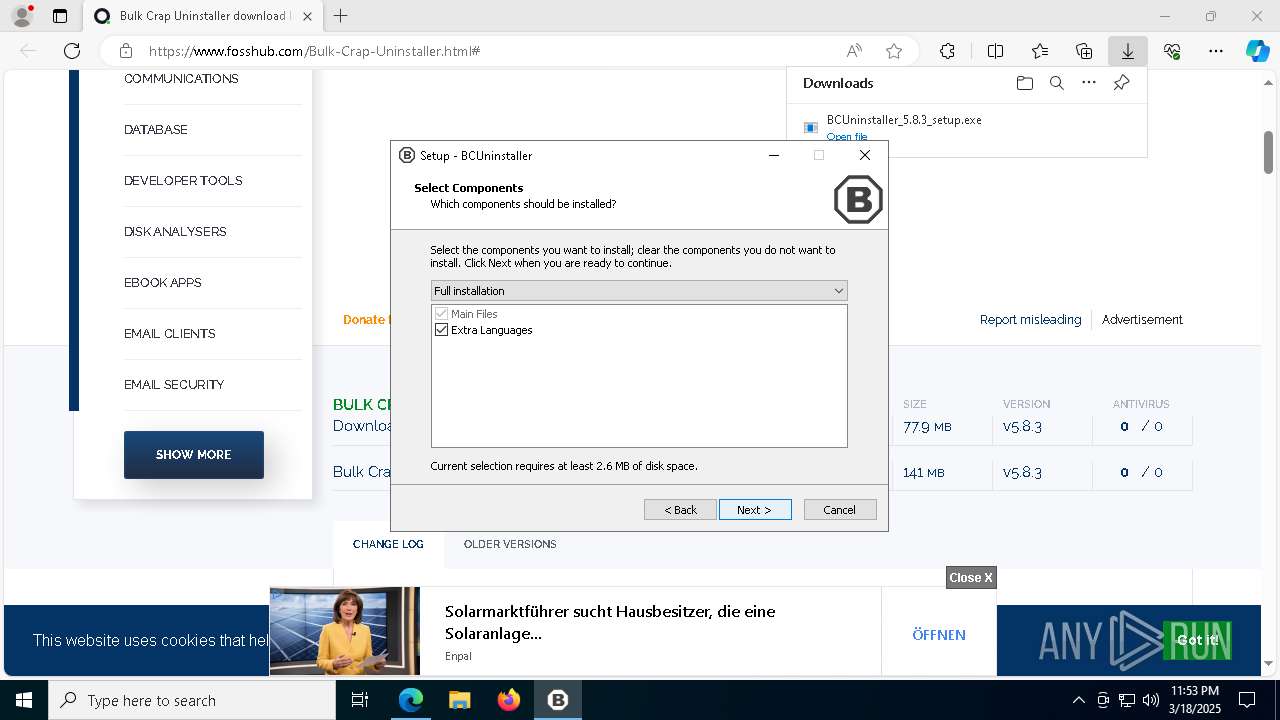1280x720 pixels.
Task: Click the page vertical scrollbar thumb
Action: click(x=1269, y=151)
